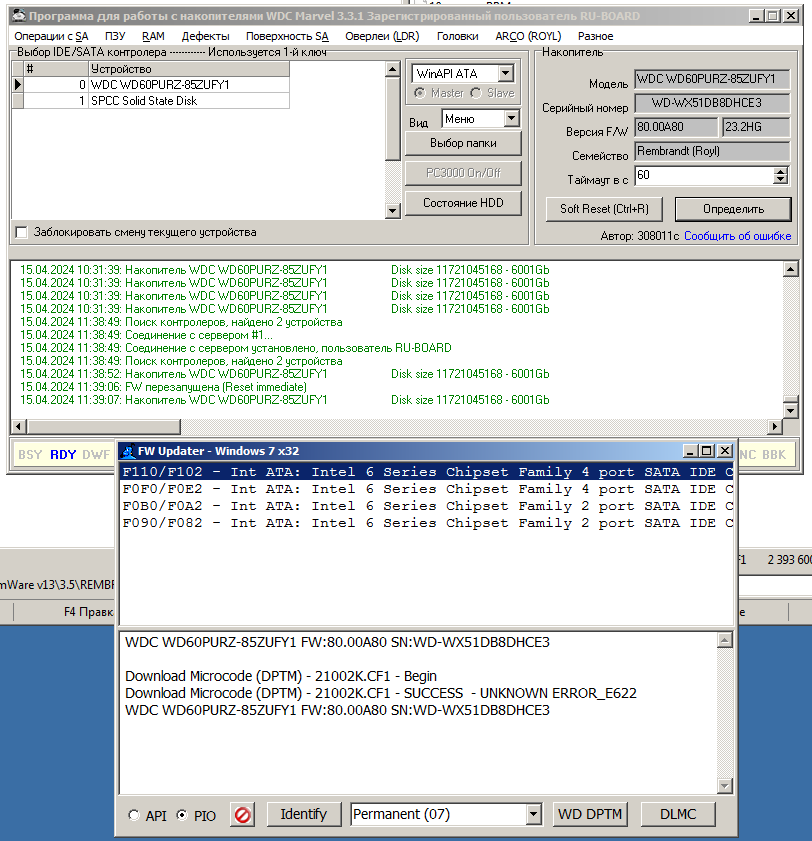812x841 pixels.
Task: Select the Master radio button
Action: click(x=420, y=93)
